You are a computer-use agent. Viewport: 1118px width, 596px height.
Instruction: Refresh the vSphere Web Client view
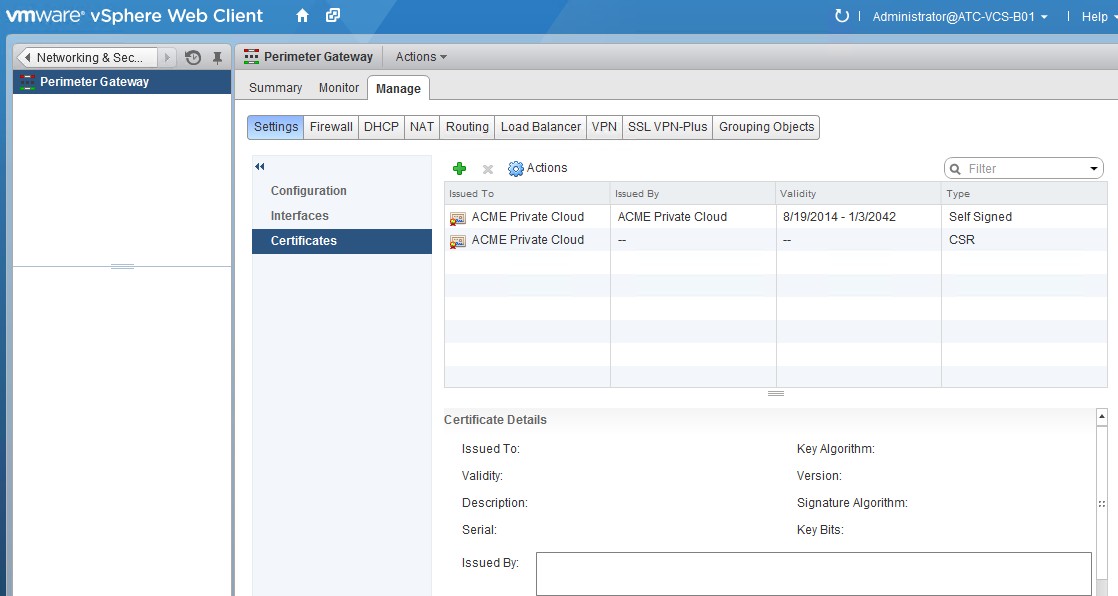coord(842,16)
